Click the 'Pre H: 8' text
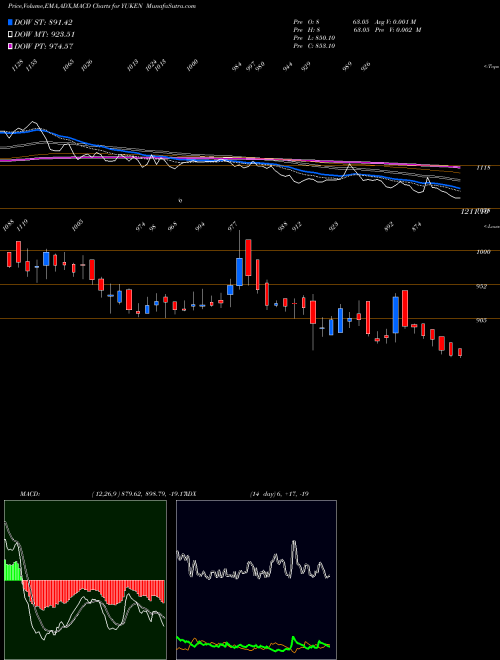500x660 pixels. point(308,29)
